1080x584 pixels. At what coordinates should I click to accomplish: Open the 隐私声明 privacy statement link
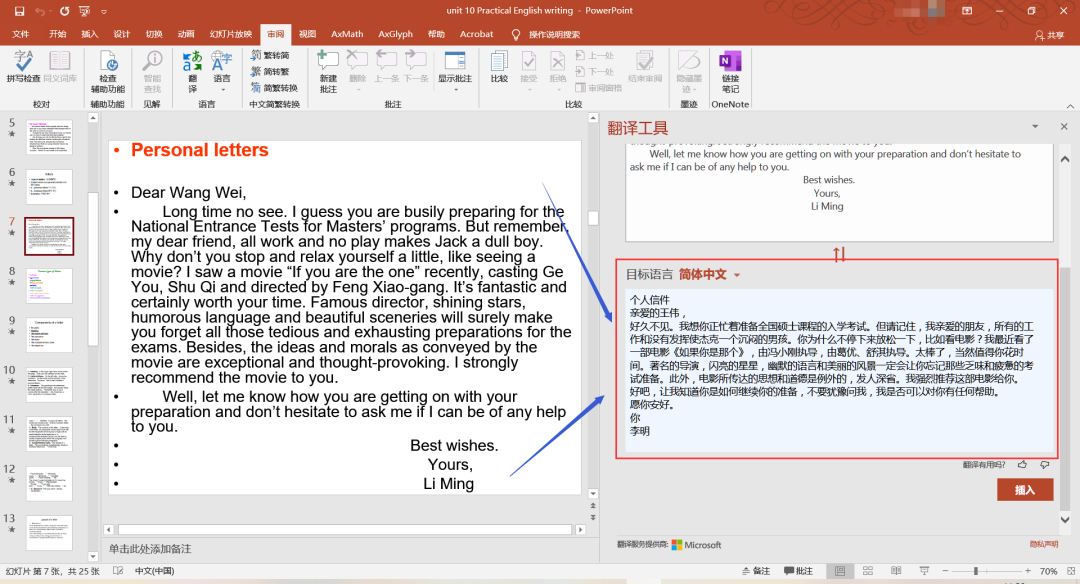[x=1043, y=544]
